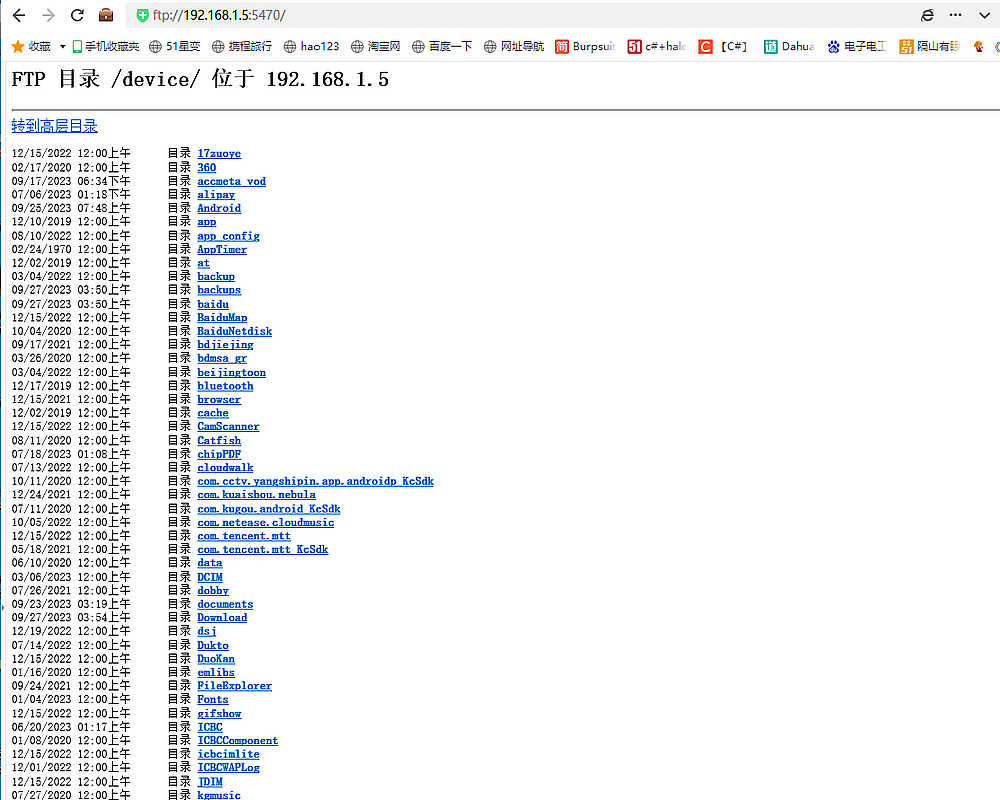1000x800 pixels.
Task: Click the ftp address bar field
Action: point(500,15)
